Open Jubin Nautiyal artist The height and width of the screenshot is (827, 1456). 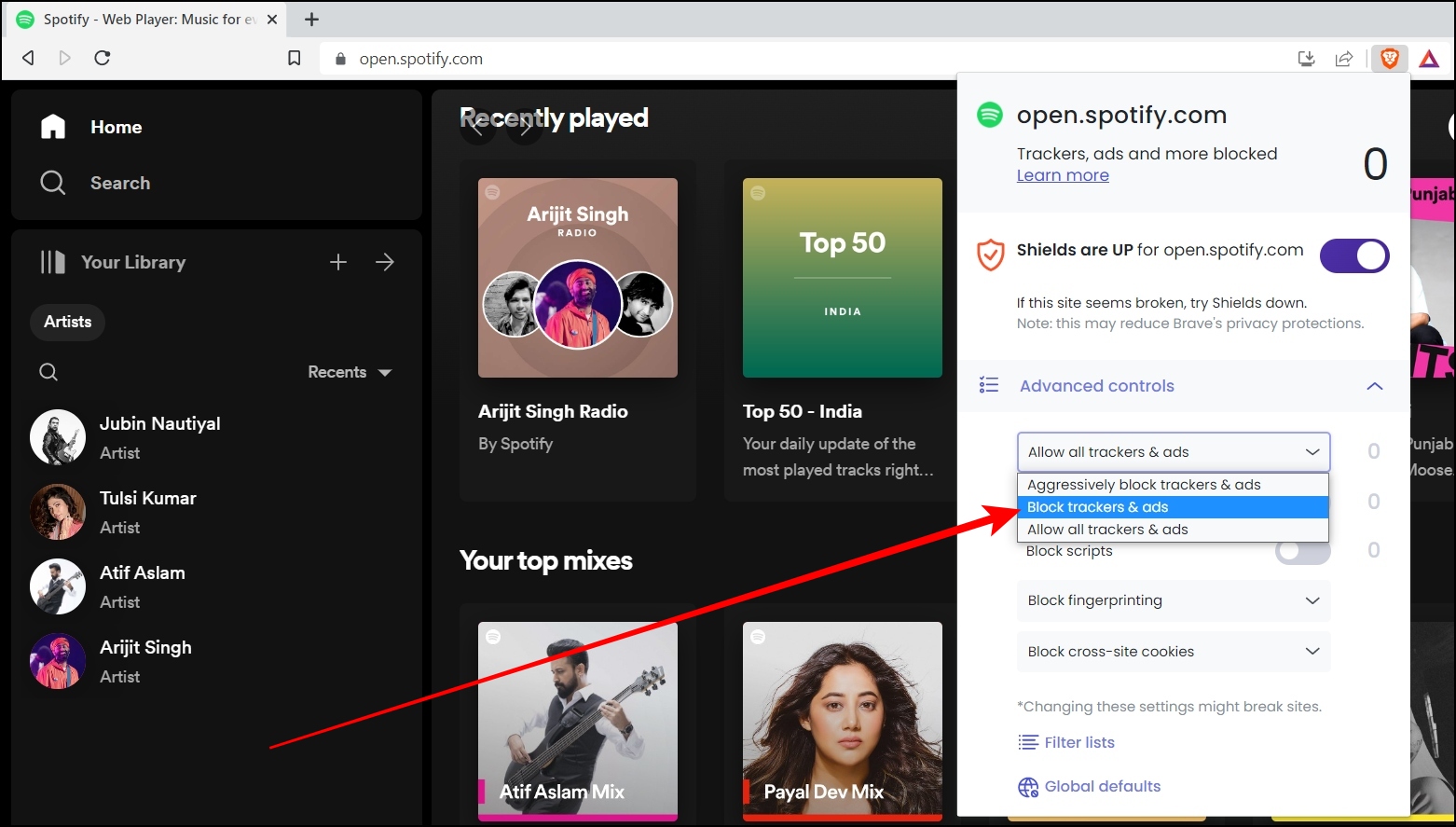216,437
